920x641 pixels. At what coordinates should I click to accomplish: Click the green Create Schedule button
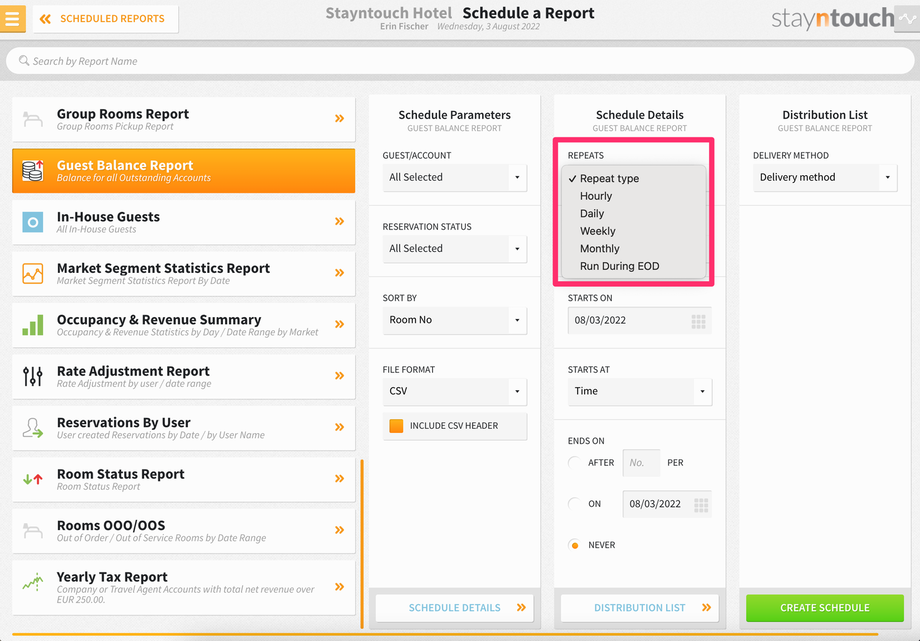click(x=825, y=608)
